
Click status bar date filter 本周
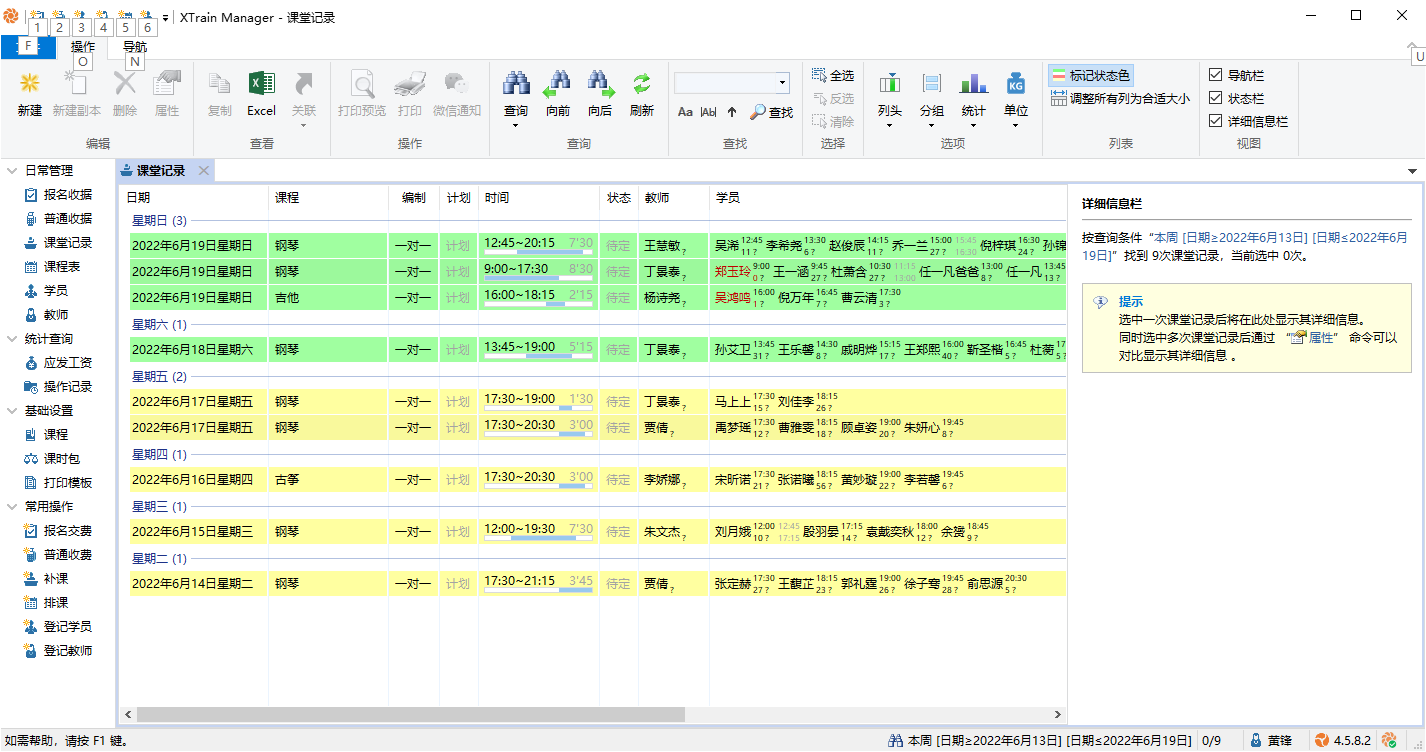(x=1040, y=741)
